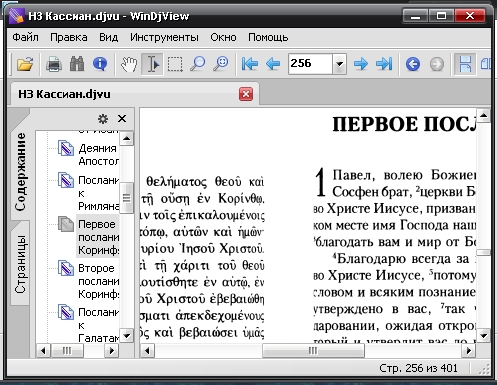Click heading ПЕРВОЕ ПОСЛ in the page

404,124
